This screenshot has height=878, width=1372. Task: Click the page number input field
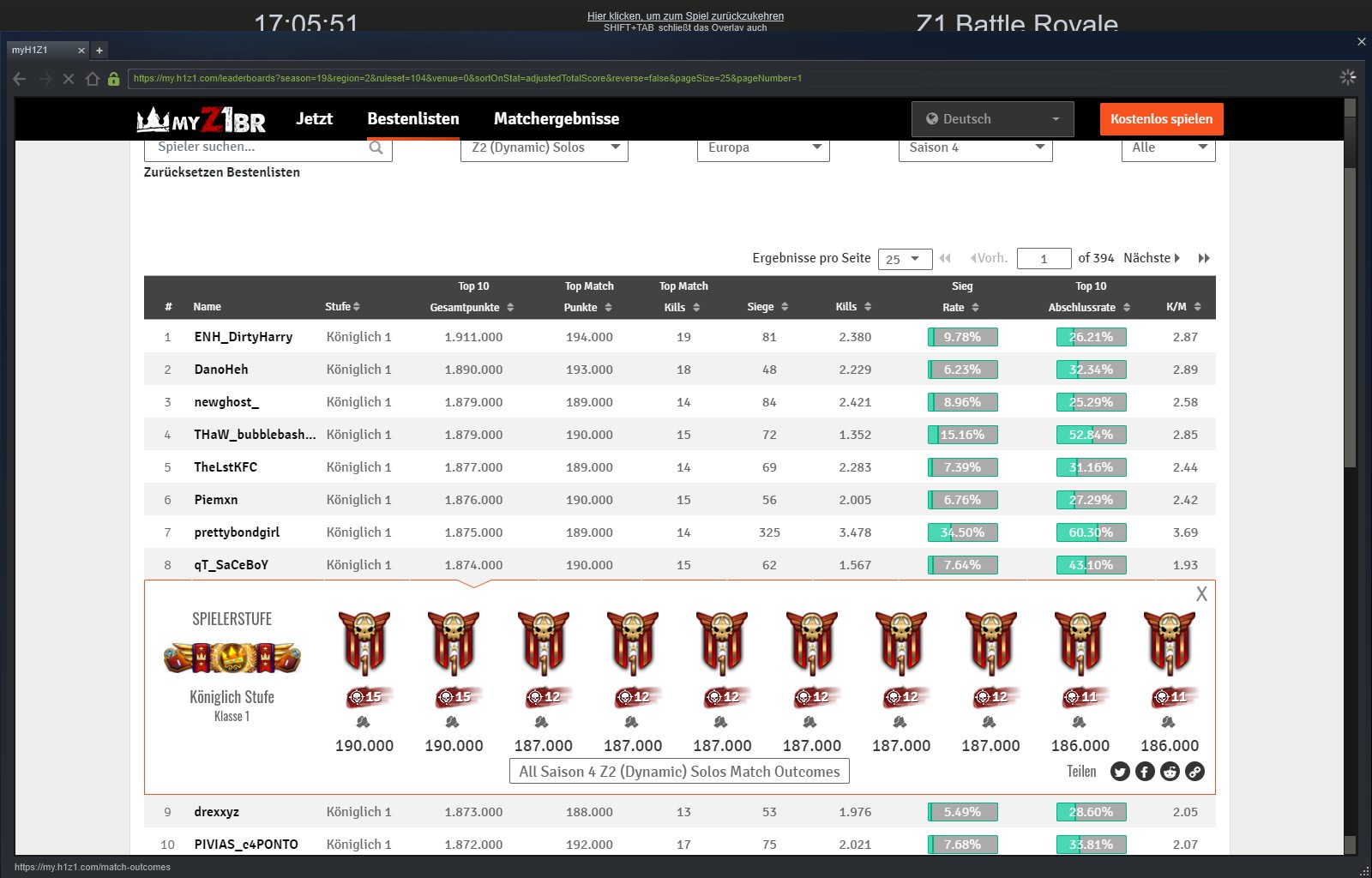point(1044,259)
